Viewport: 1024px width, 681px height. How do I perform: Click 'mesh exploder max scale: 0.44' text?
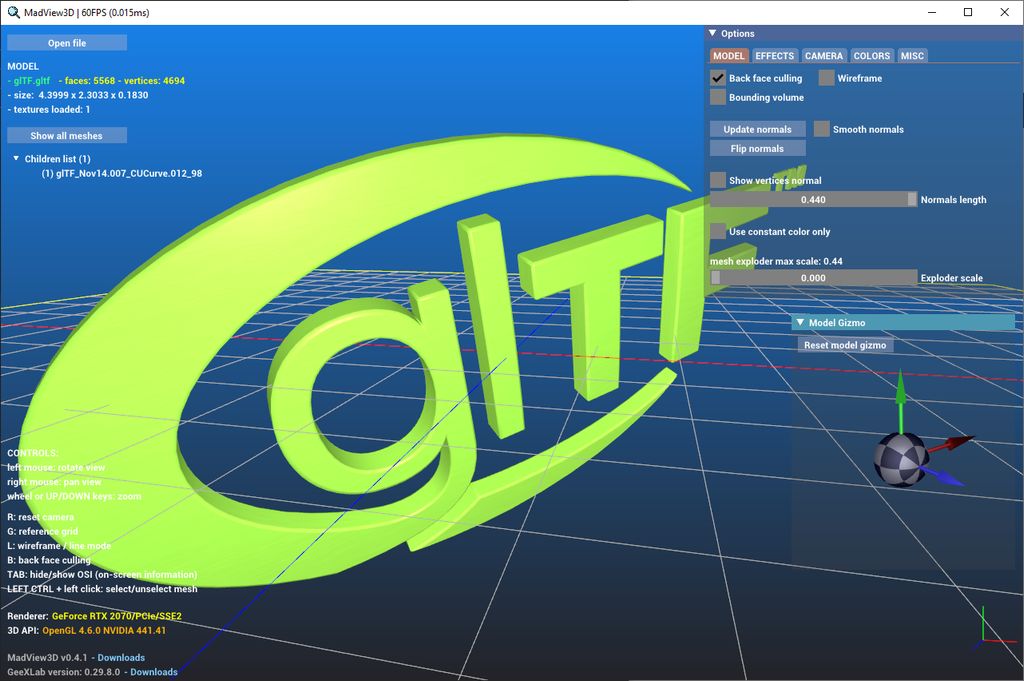[776, 261]
